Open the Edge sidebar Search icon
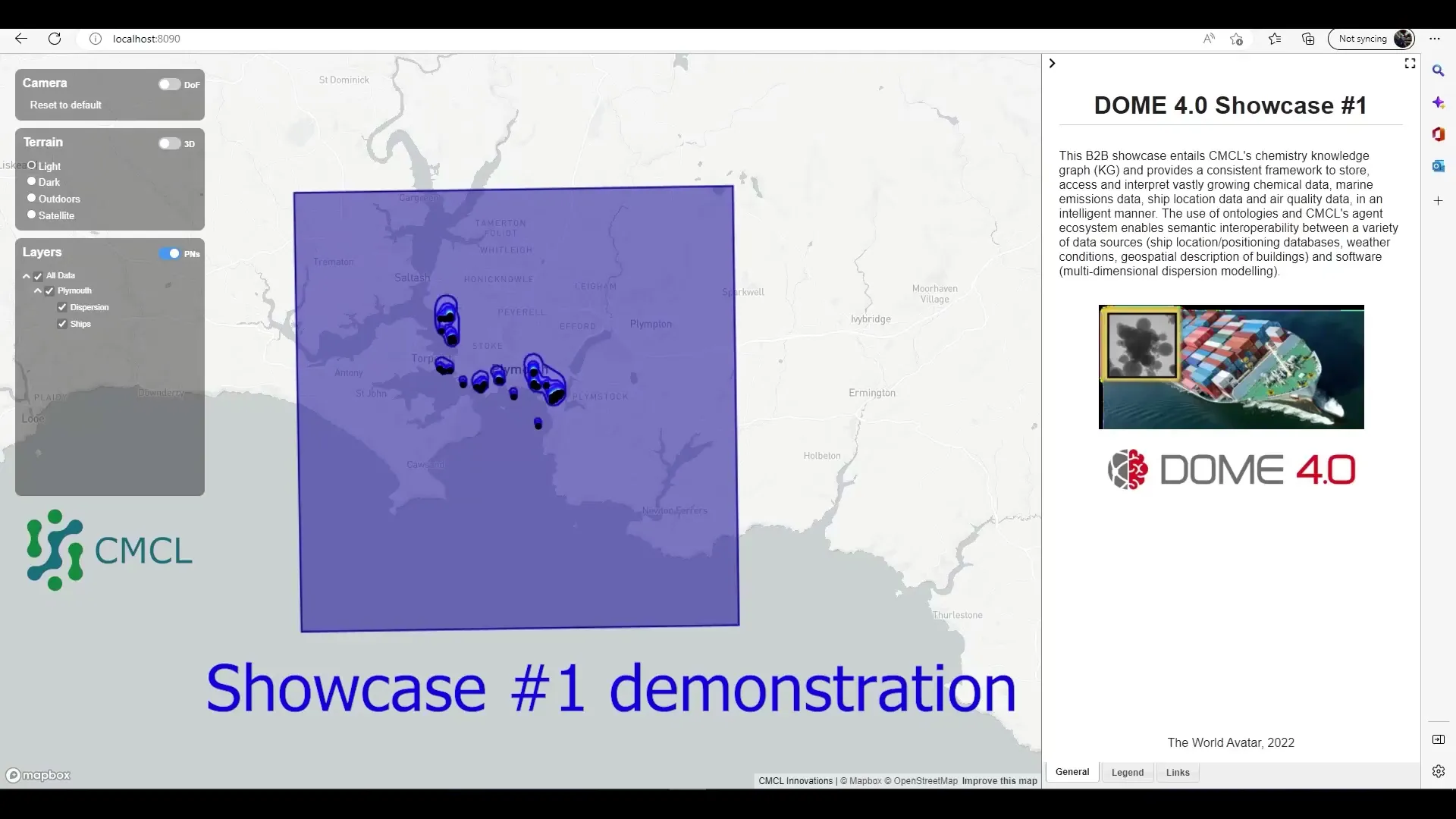The height and width of the screenshot is (819, 1456). (1438, 71)
